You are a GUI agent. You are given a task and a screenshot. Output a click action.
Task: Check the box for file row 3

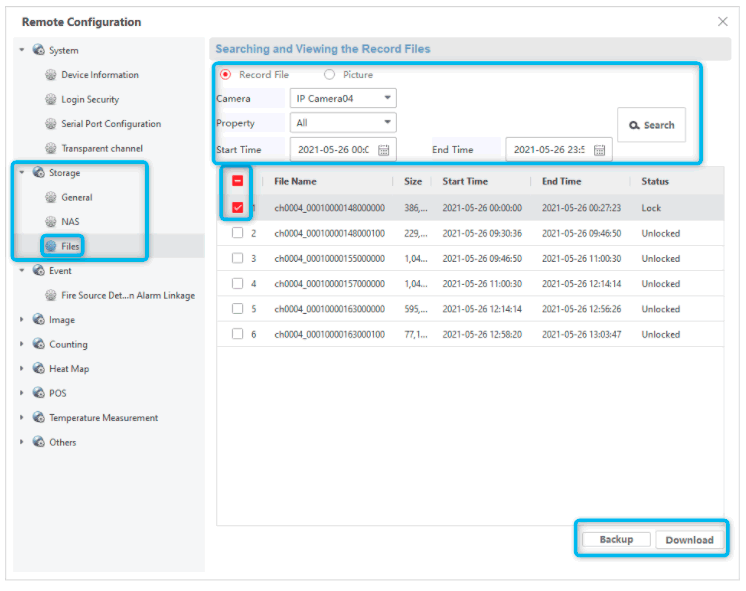pos(237,259)
